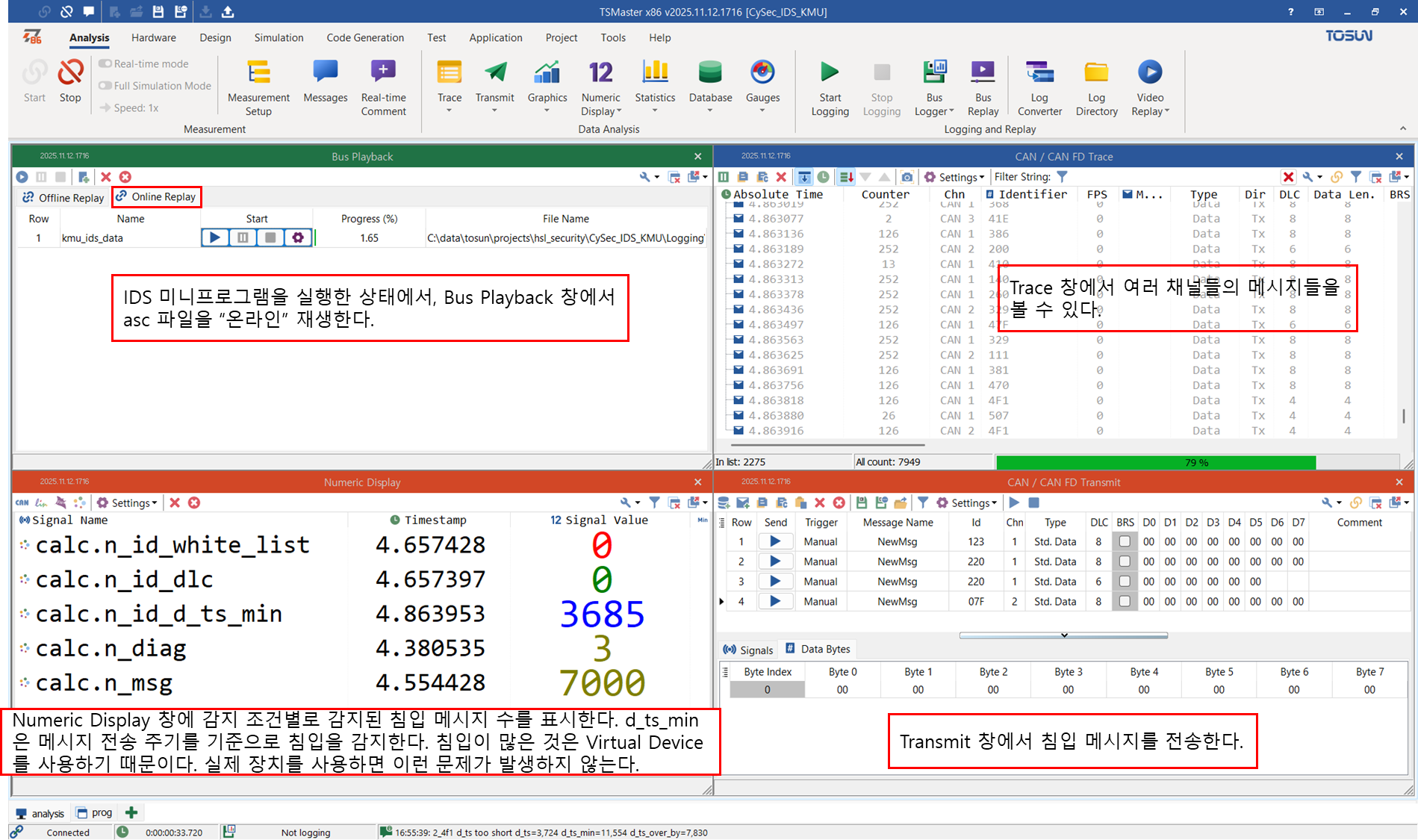Switch to the Offline Replay tab
Viewport: 1418px width, 840px height.
(63, 197)
